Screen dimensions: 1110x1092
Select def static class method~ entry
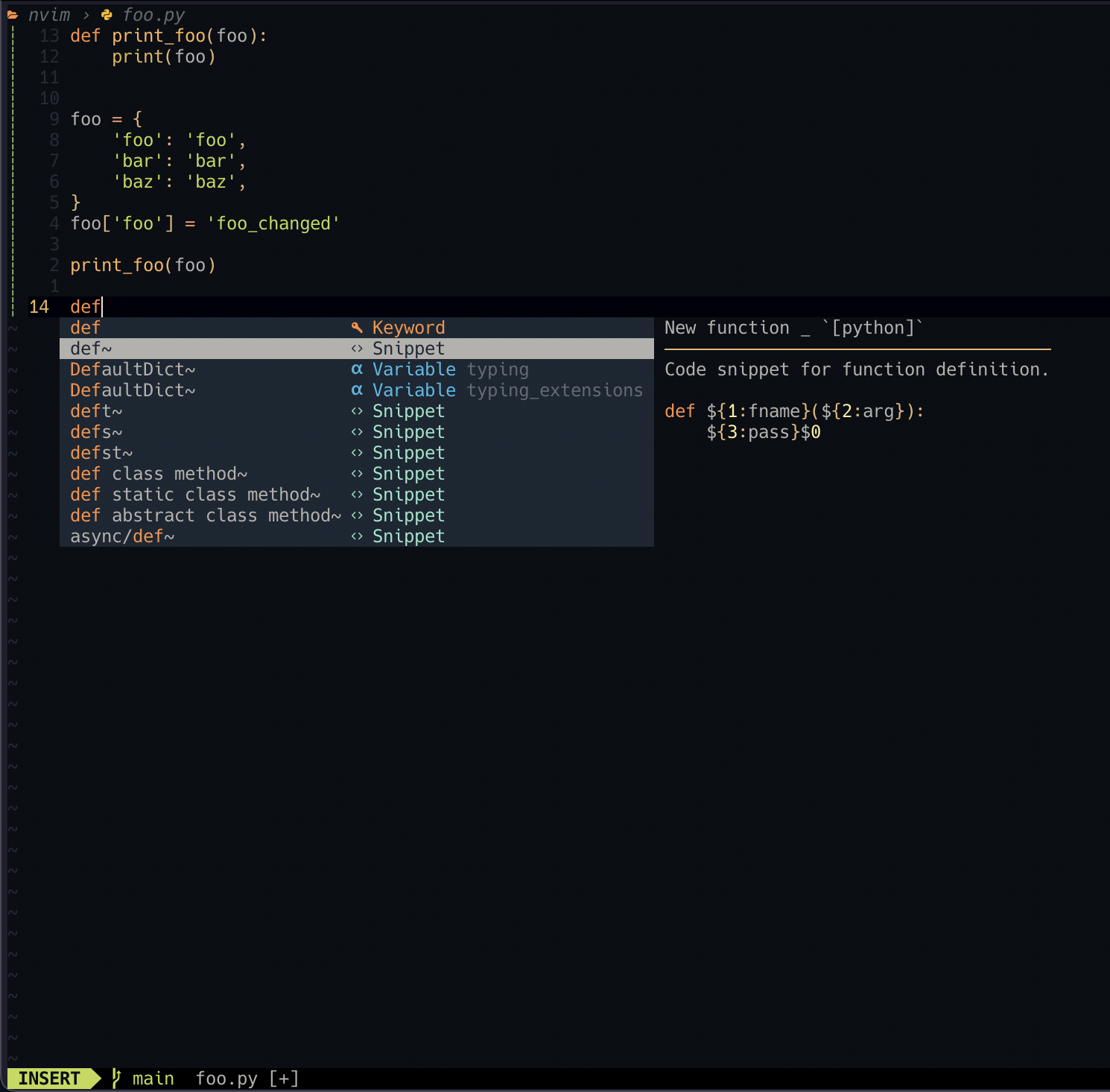click(x=195, y=494)
